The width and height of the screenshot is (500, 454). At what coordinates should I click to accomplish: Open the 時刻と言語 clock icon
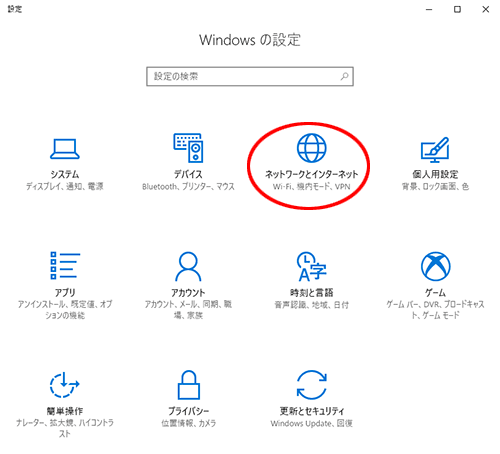[x=312, y=266]
